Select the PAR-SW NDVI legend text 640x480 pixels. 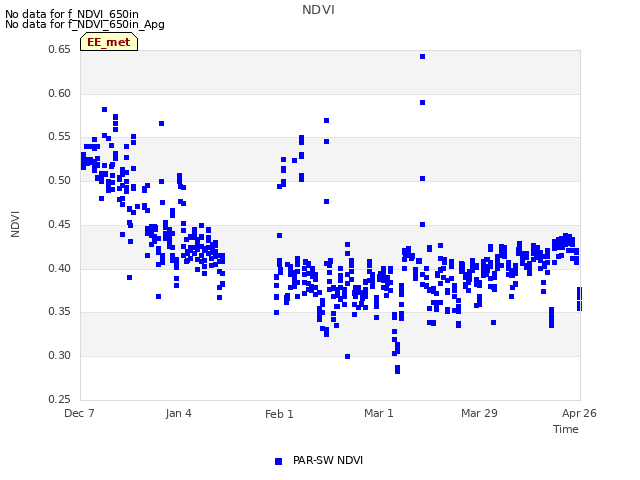(x=328, y=460)
